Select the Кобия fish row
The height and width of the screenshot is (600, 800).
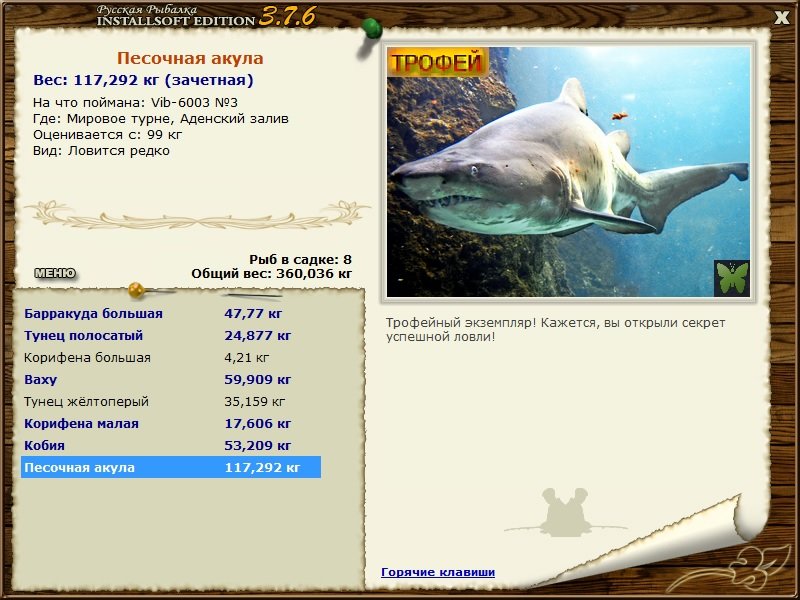(171, 445)
